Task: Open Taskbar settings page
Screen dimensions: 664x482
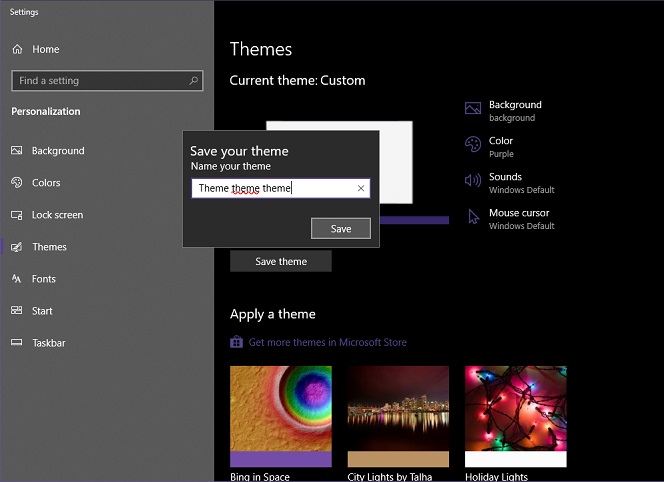Action: (x=49, y=343)
